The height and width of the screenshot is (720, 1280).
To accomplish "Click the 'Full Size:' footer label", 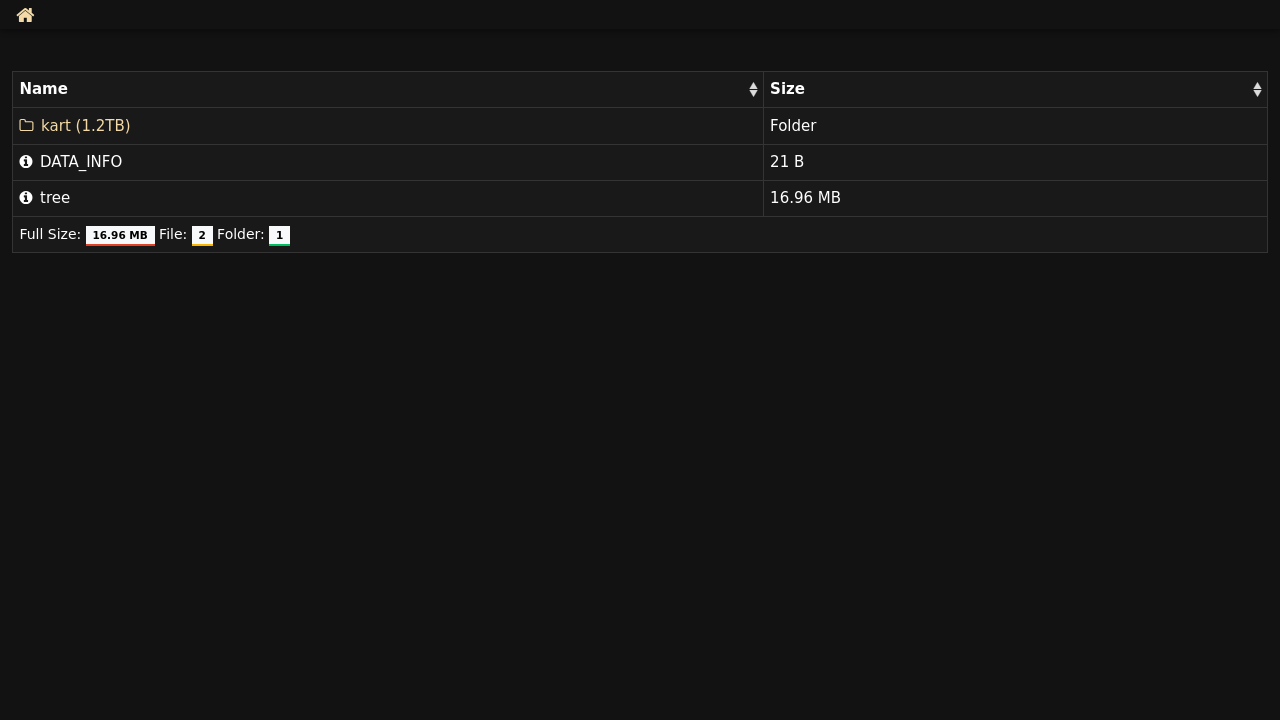I will point(50,235).
